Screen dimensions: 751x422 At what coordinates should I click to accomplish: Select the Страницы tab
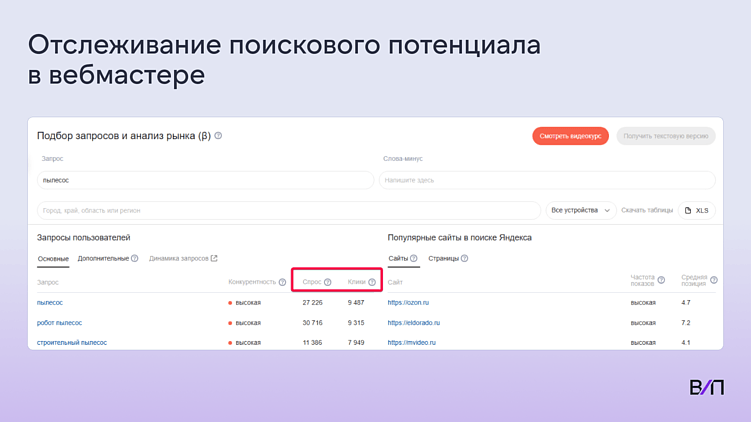tap(444, 258)
